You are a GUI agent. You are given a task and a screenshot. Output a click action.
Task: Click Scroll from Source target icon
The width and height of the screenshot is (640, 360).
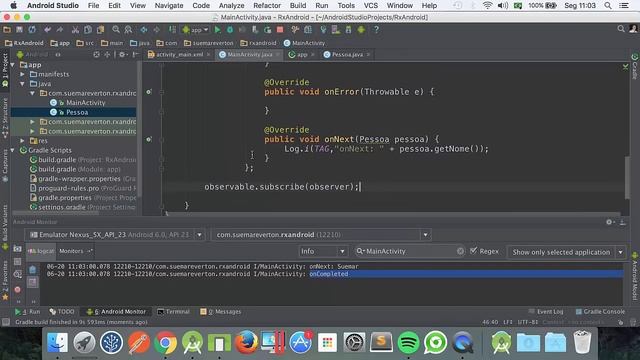pos(96,54)
